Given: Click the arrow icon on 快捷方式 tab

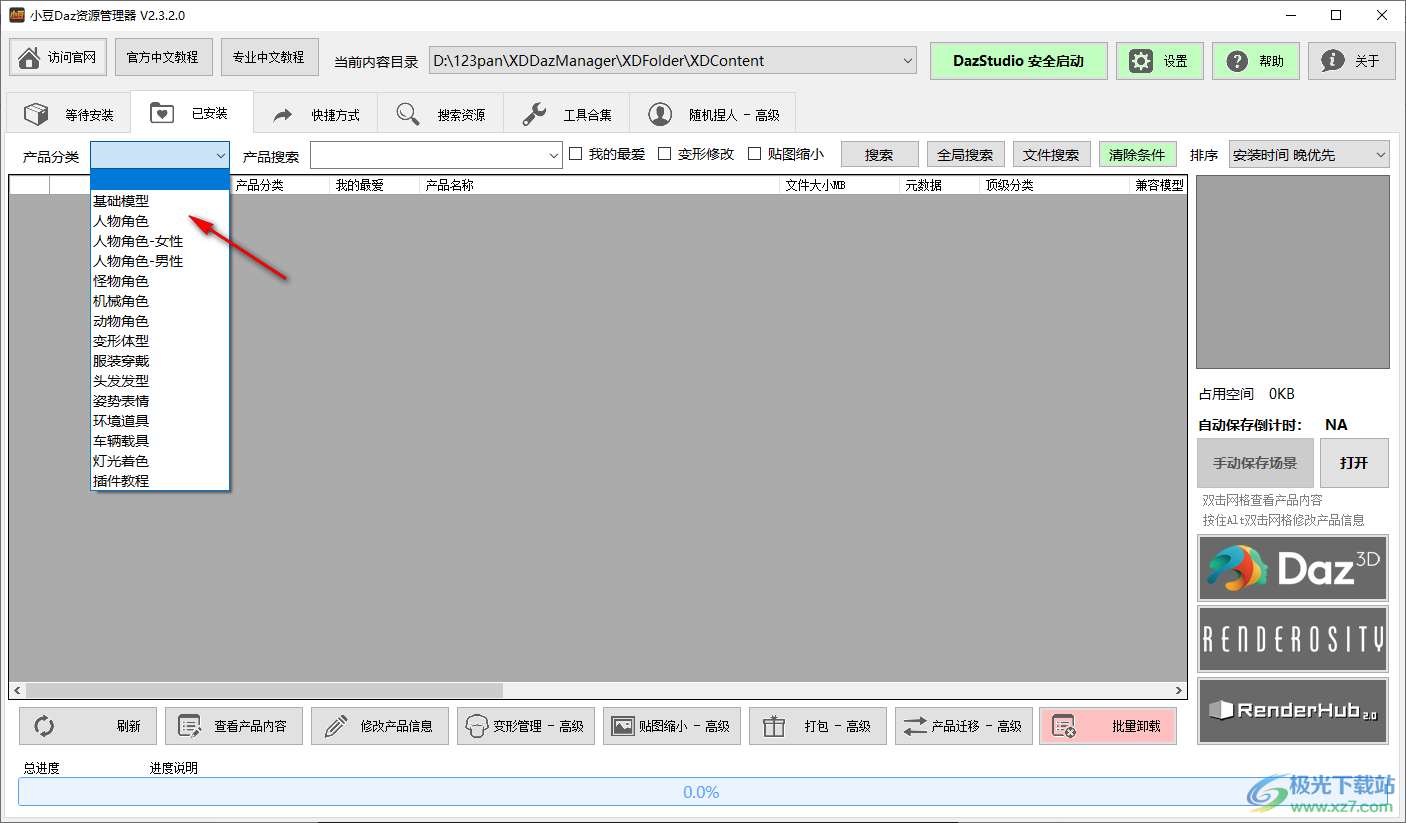Looking at the screenshot, I should pyautogui.click(x=283, y=114).
